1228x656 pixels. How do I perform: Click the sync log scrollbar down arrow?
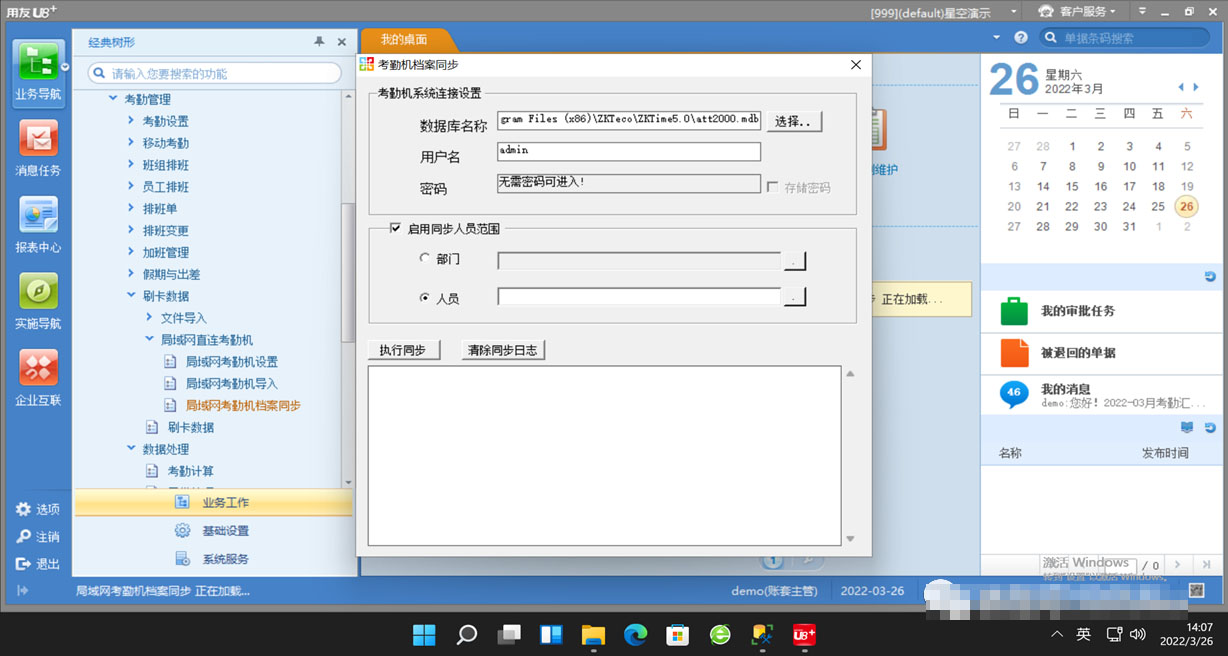tap(850, 539)
